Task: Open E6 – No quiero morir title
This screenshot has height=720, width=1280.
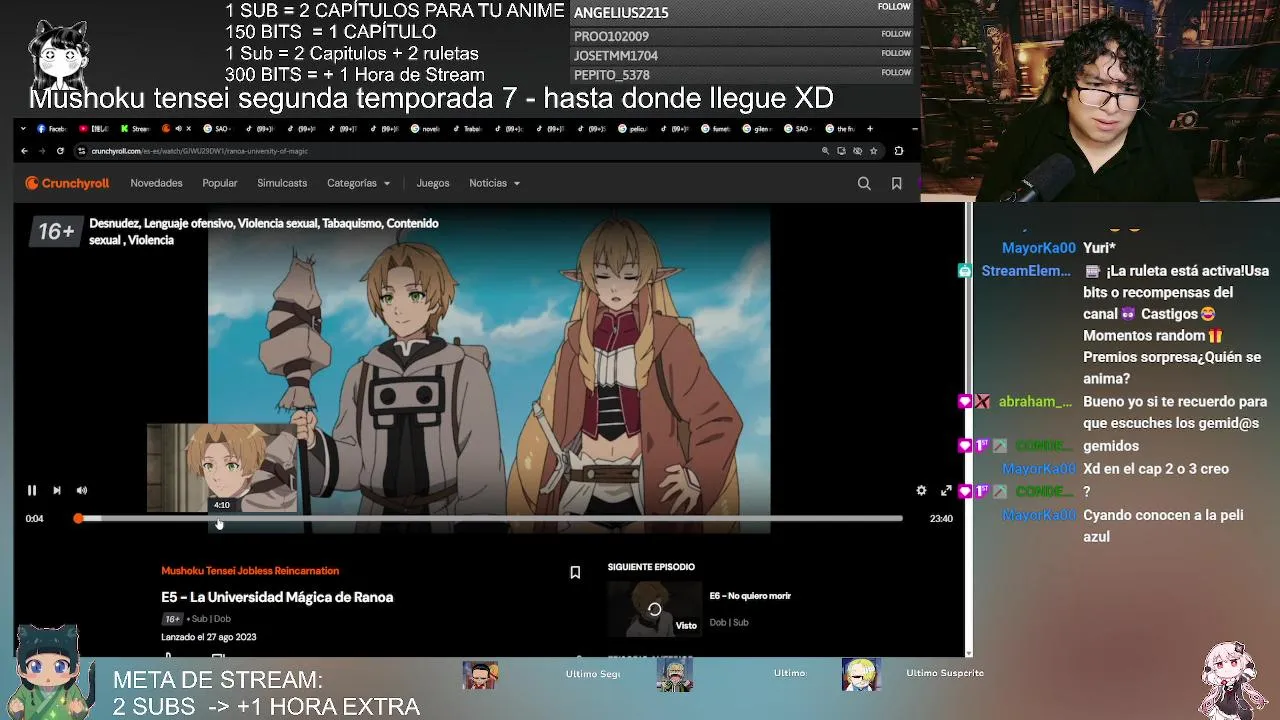Action: click(750, 596)
